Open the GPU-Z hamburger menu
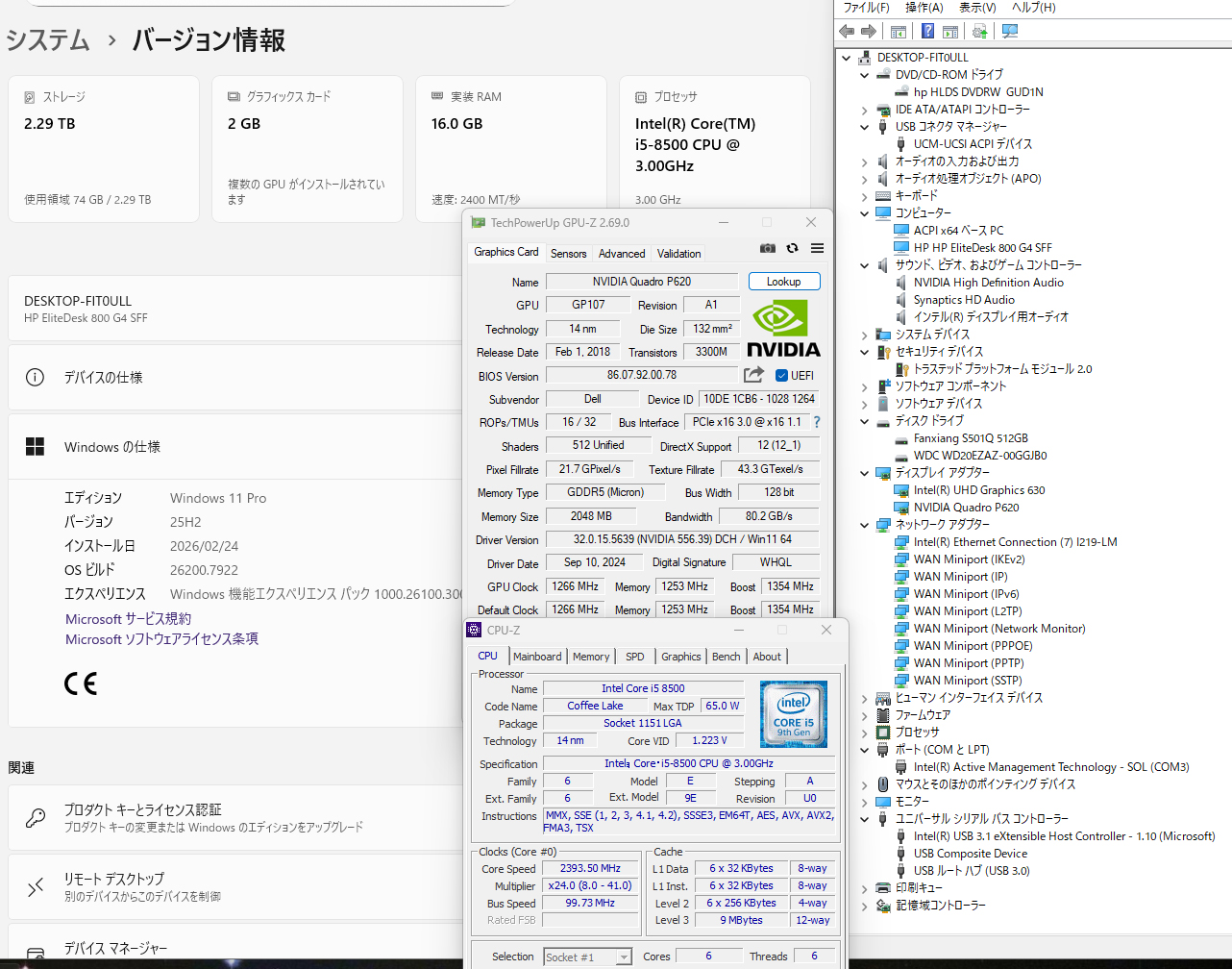 [x=817, y=248]
